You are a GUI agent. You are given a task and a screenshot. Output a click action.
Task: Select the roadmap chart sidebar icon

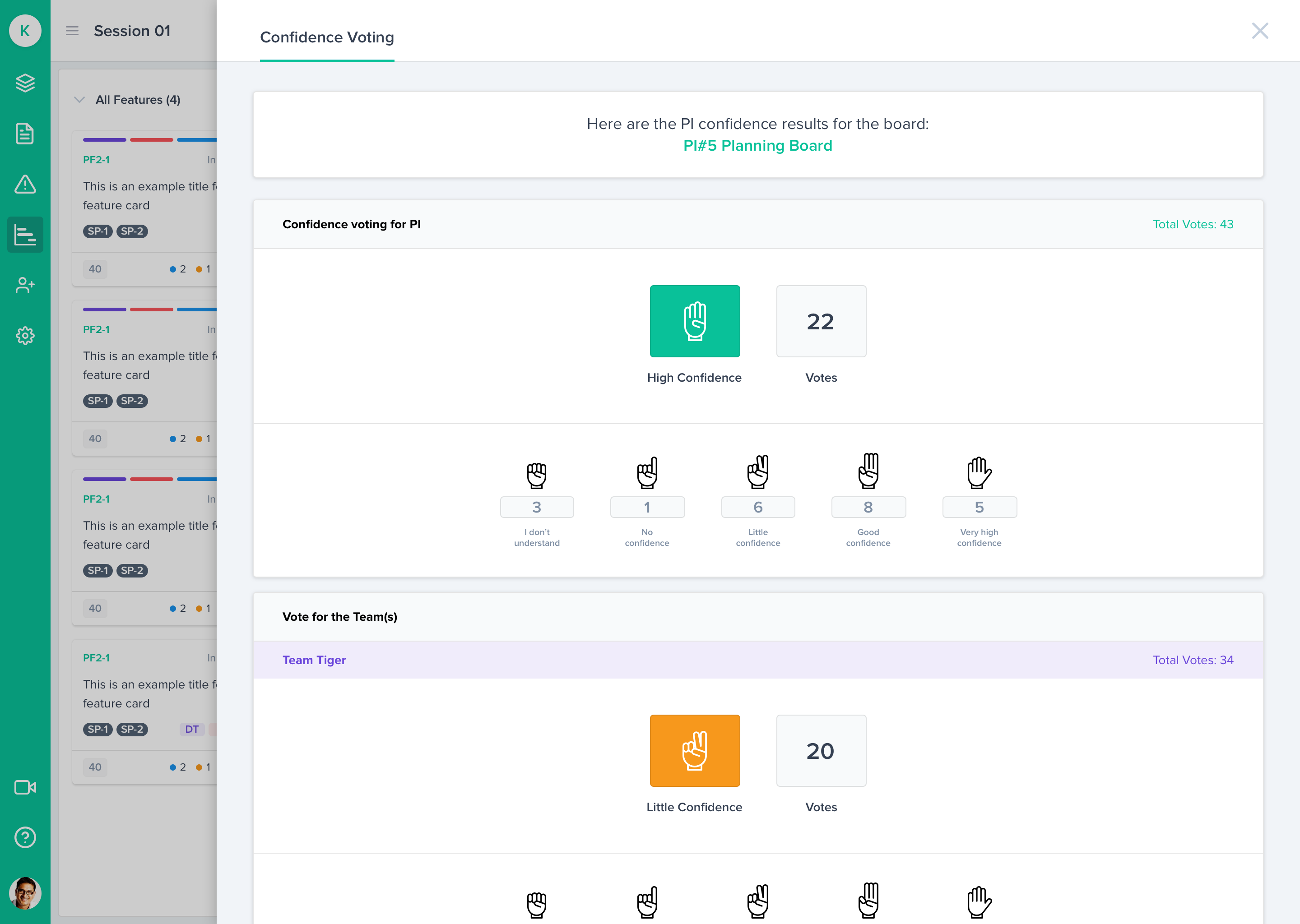point(25,235)
